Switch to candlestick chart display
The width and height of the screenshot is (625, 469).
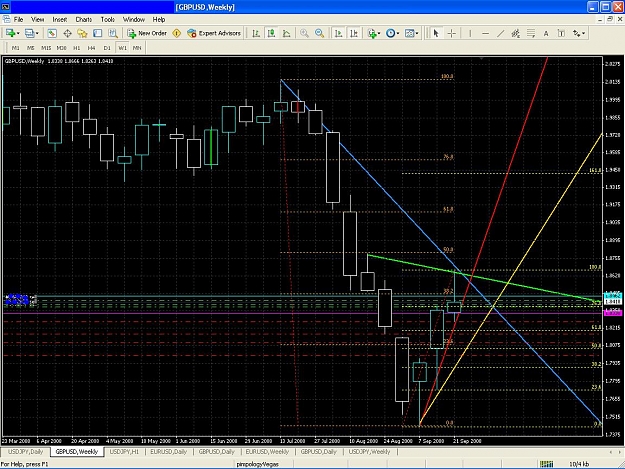click(x=271, y=33)
